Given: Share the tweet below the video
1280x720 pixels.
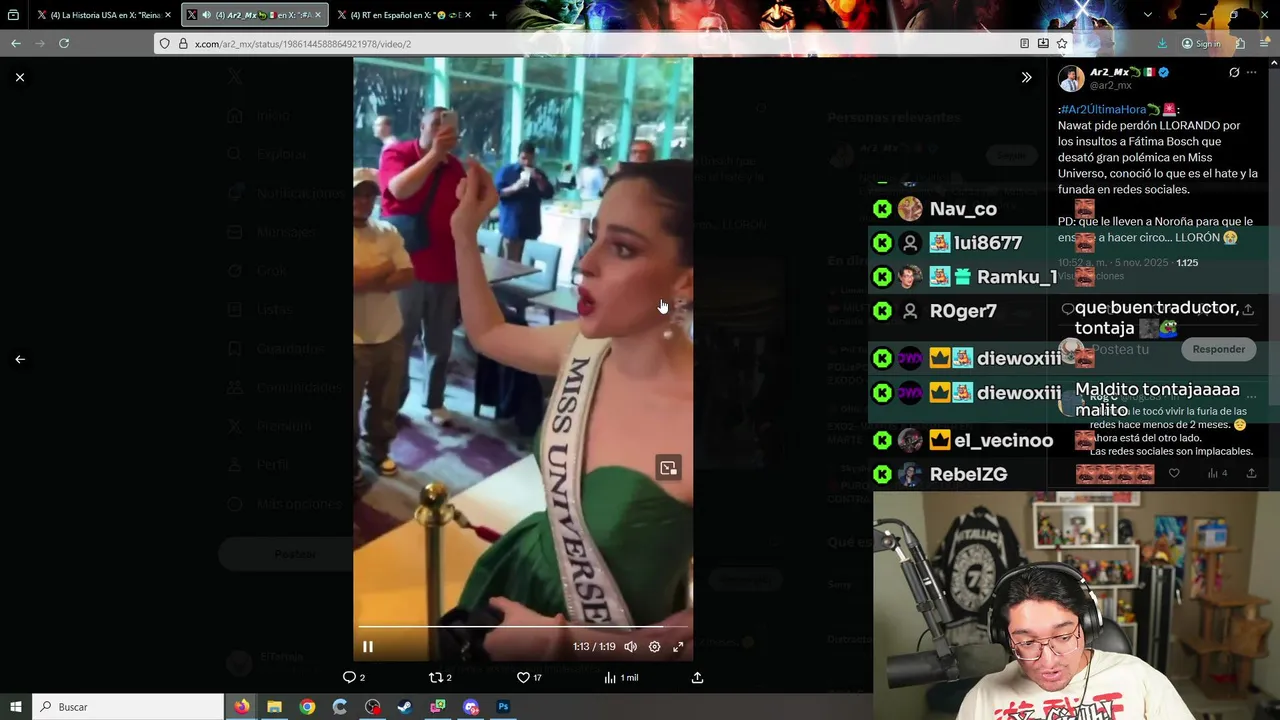Looking at the screenshot, I should pyautogui.click(x=698, y=678).
